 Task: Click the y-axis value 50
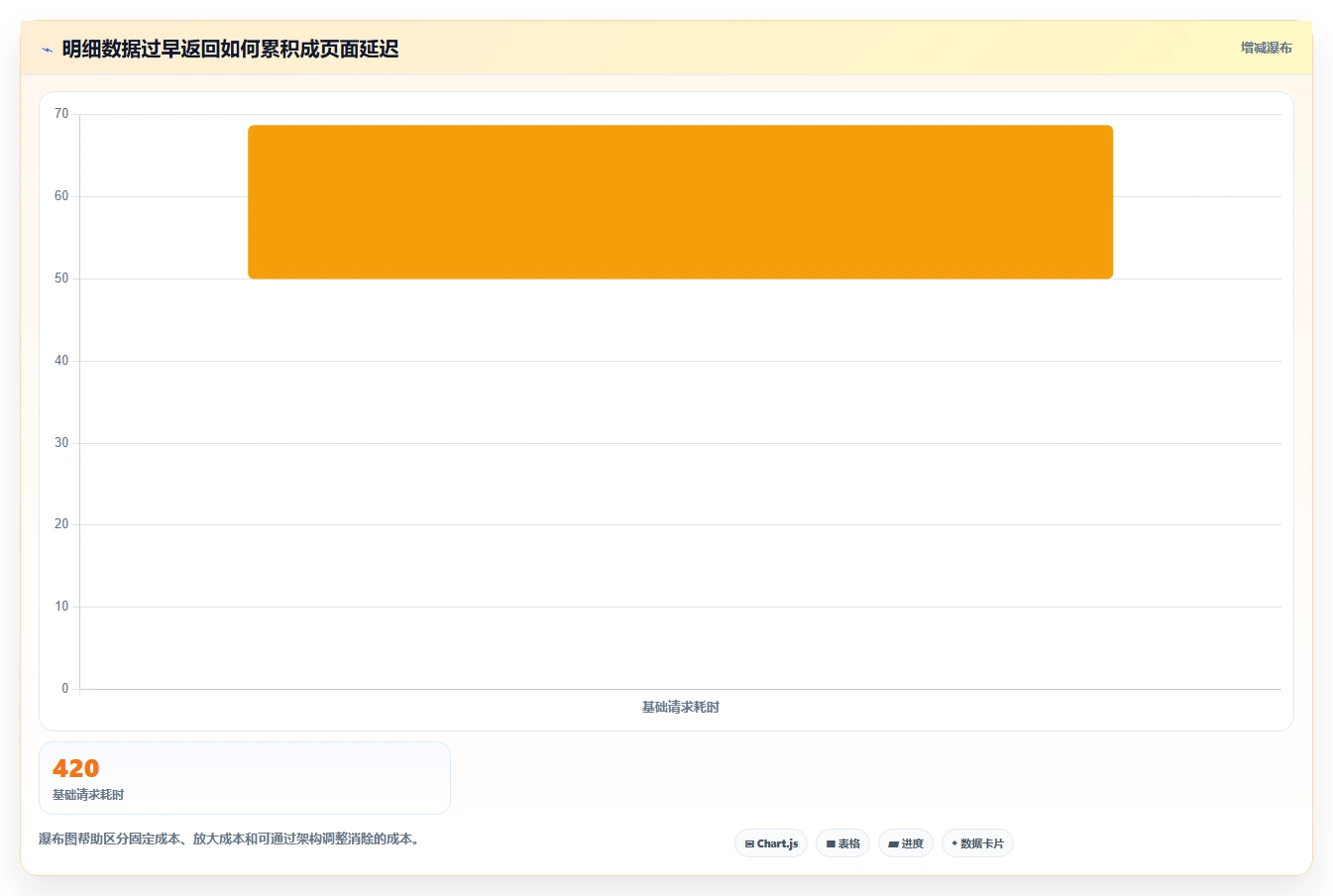coord(61,279)
